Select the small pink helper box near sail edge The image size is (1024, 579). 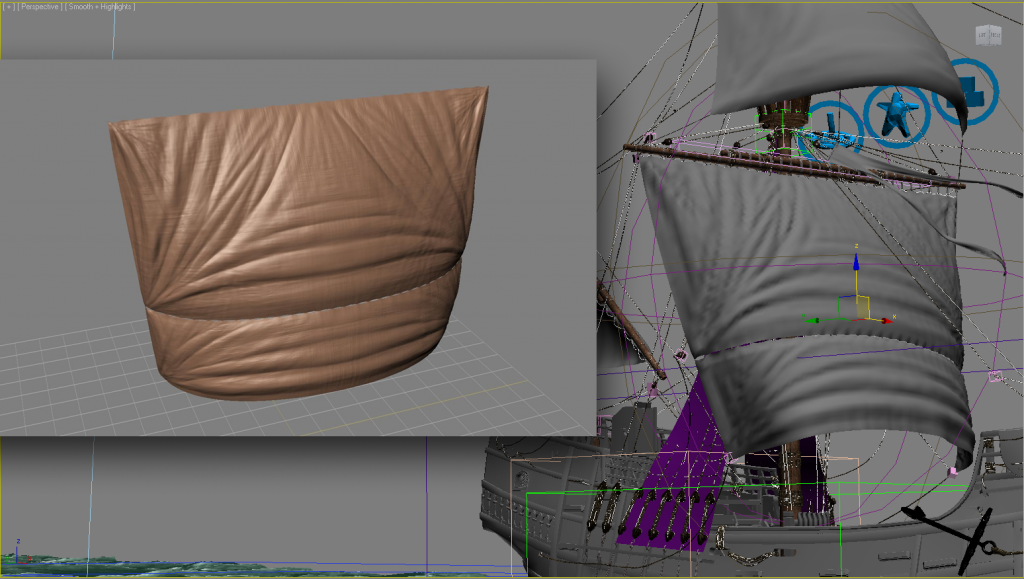pyautogui.click(x=995, y=376)
